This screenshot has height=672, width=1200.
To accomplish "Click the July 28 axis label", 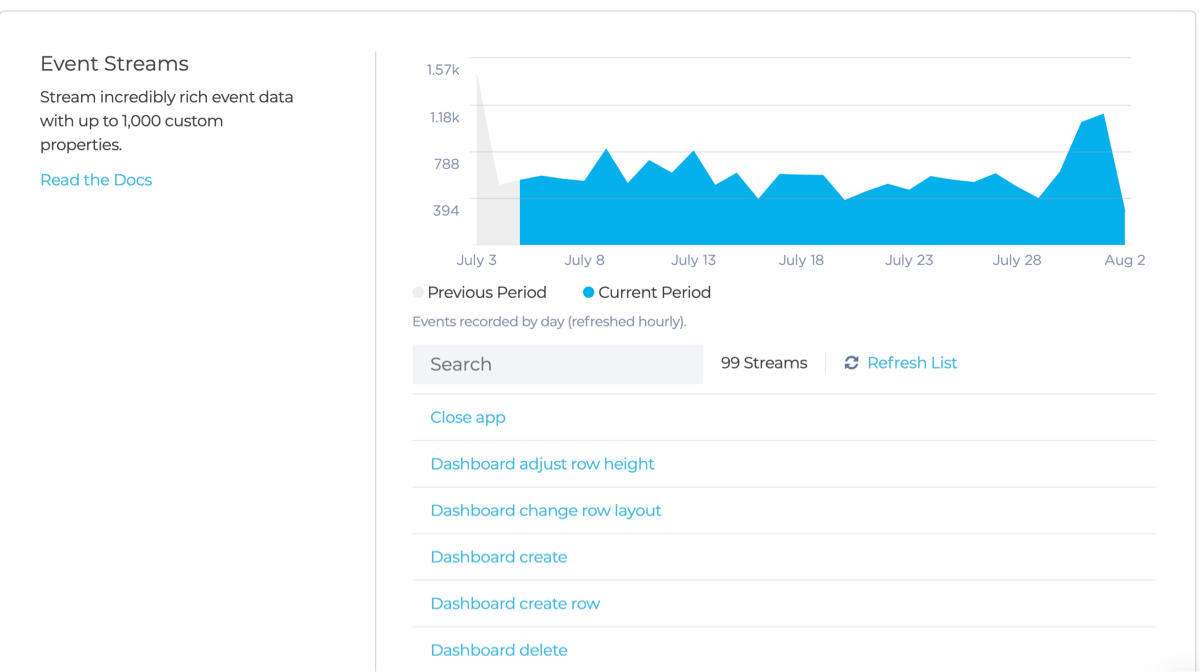I will 1017,260.
